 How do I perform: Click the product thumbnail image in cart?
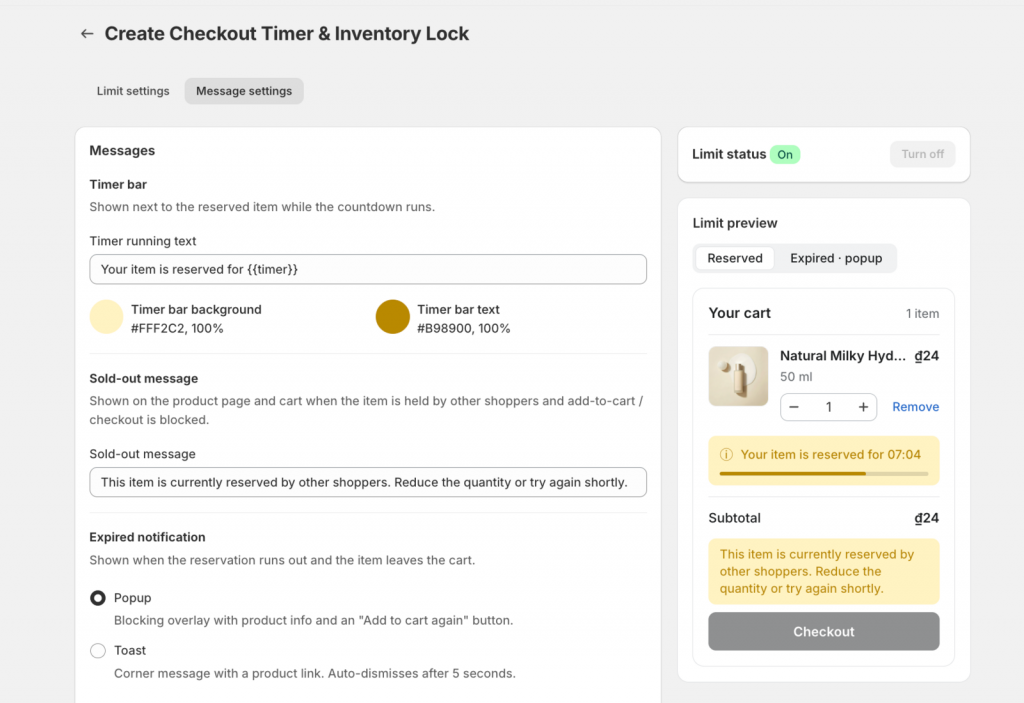738,376
